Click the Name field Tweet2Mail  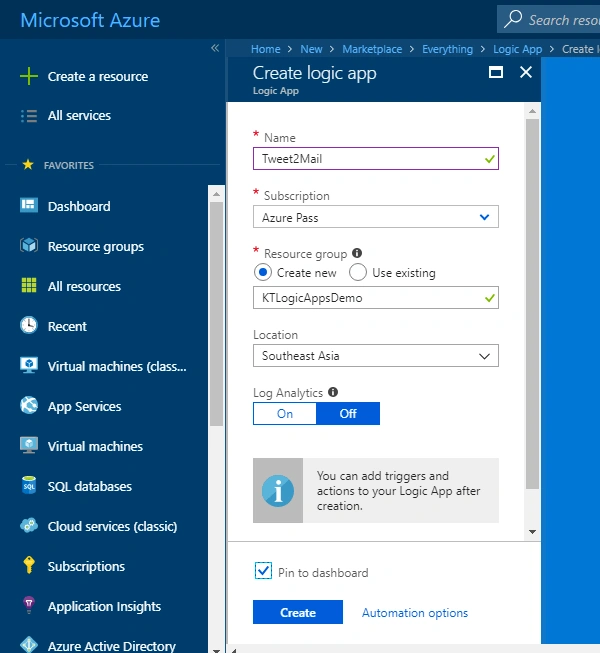pos(376,158)
